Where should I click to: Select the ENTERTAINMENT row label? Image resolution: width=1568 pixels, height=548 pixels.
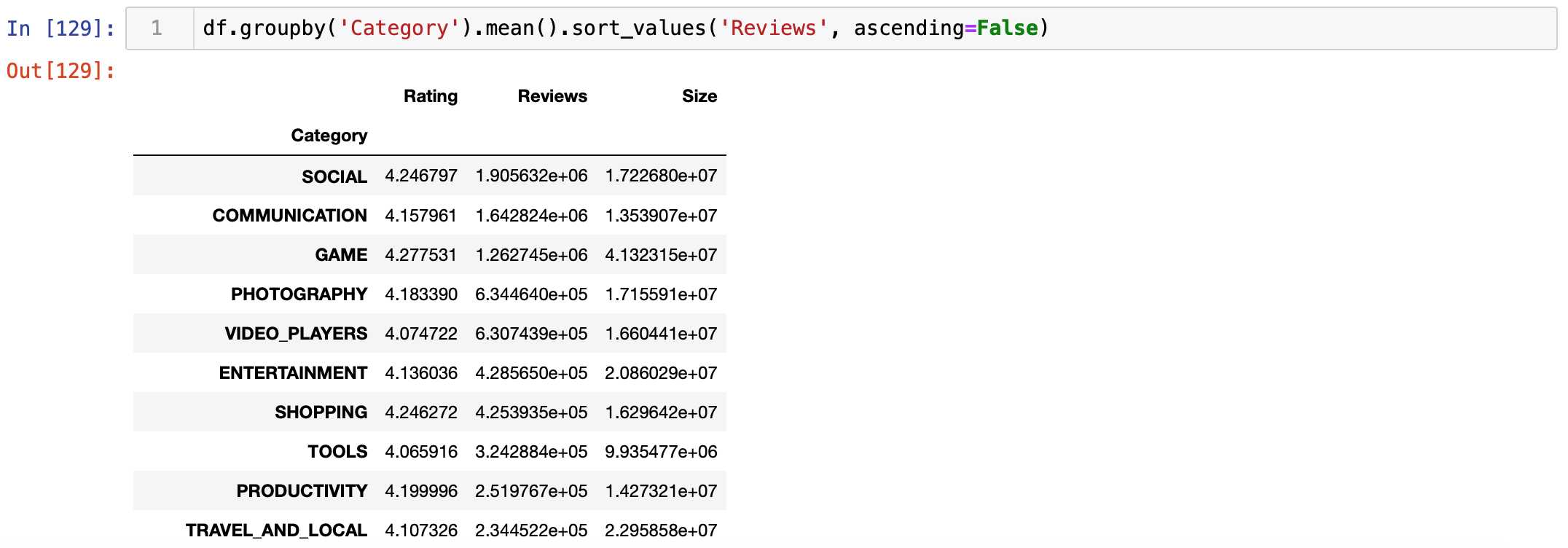pos(293,373)
